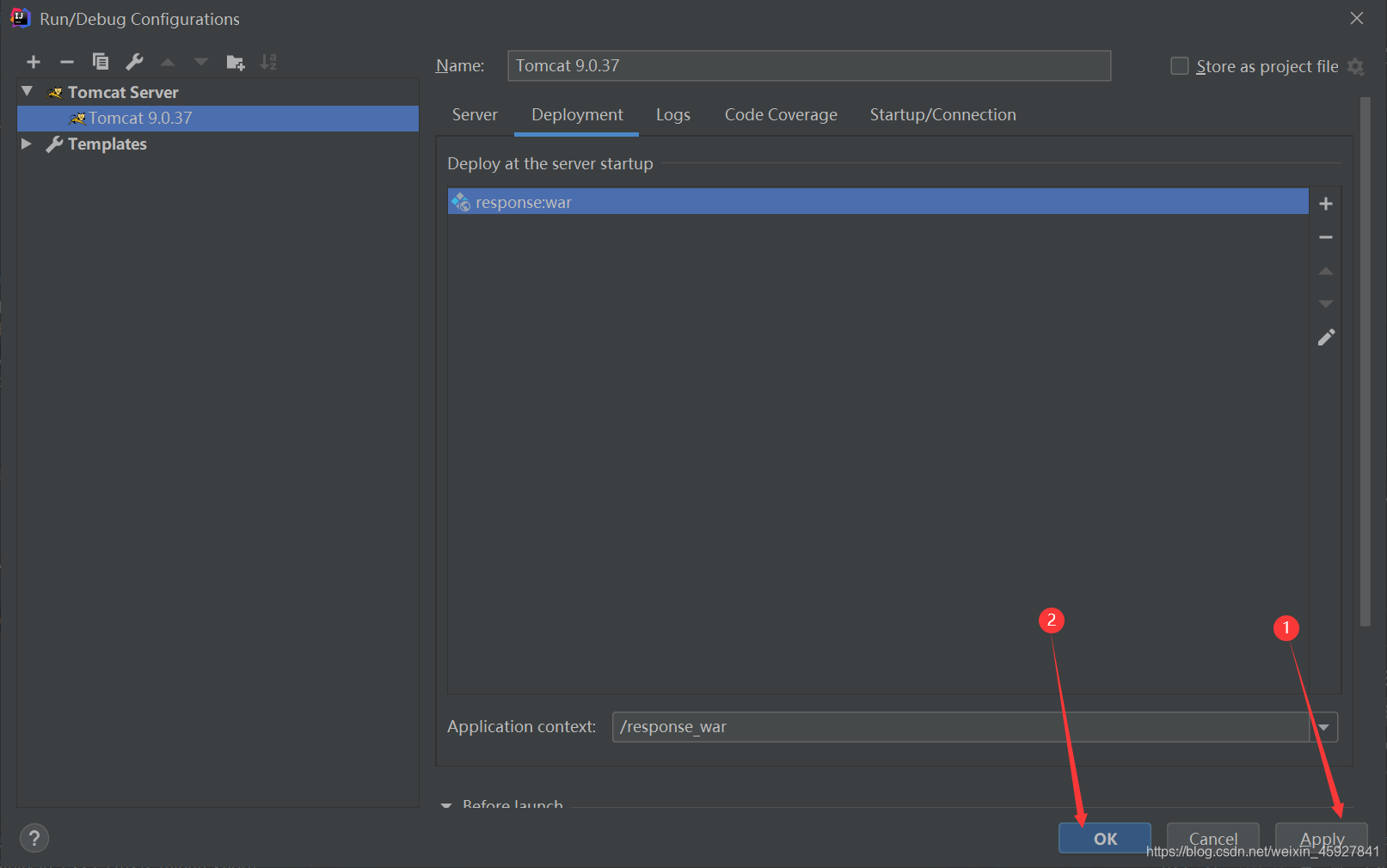Move deployment artifact up

click(1326, 271)
